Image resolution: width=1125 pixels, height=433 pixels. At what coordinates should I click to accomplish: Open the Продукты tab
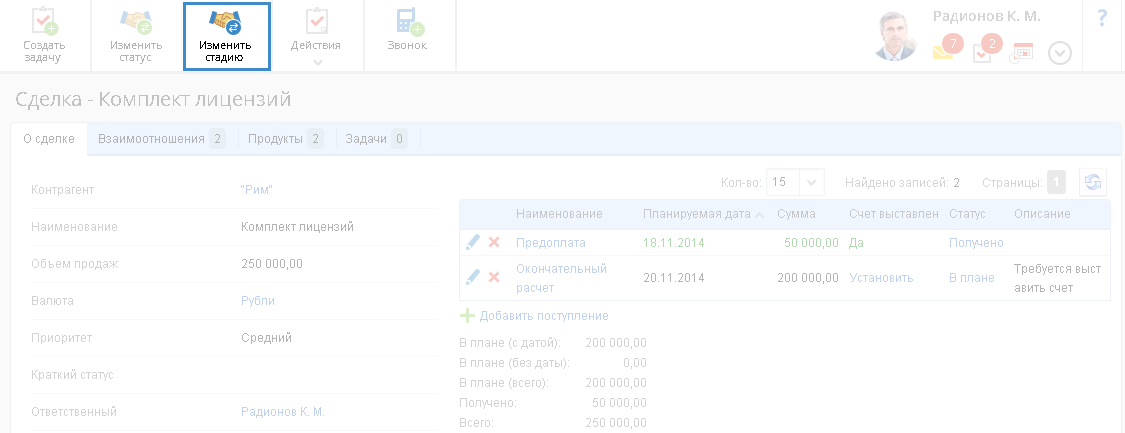coord(285,139)
